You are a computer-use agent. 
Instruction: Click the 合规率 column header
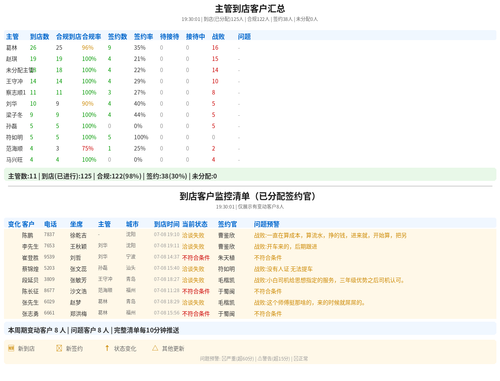[x=92, y=37]
